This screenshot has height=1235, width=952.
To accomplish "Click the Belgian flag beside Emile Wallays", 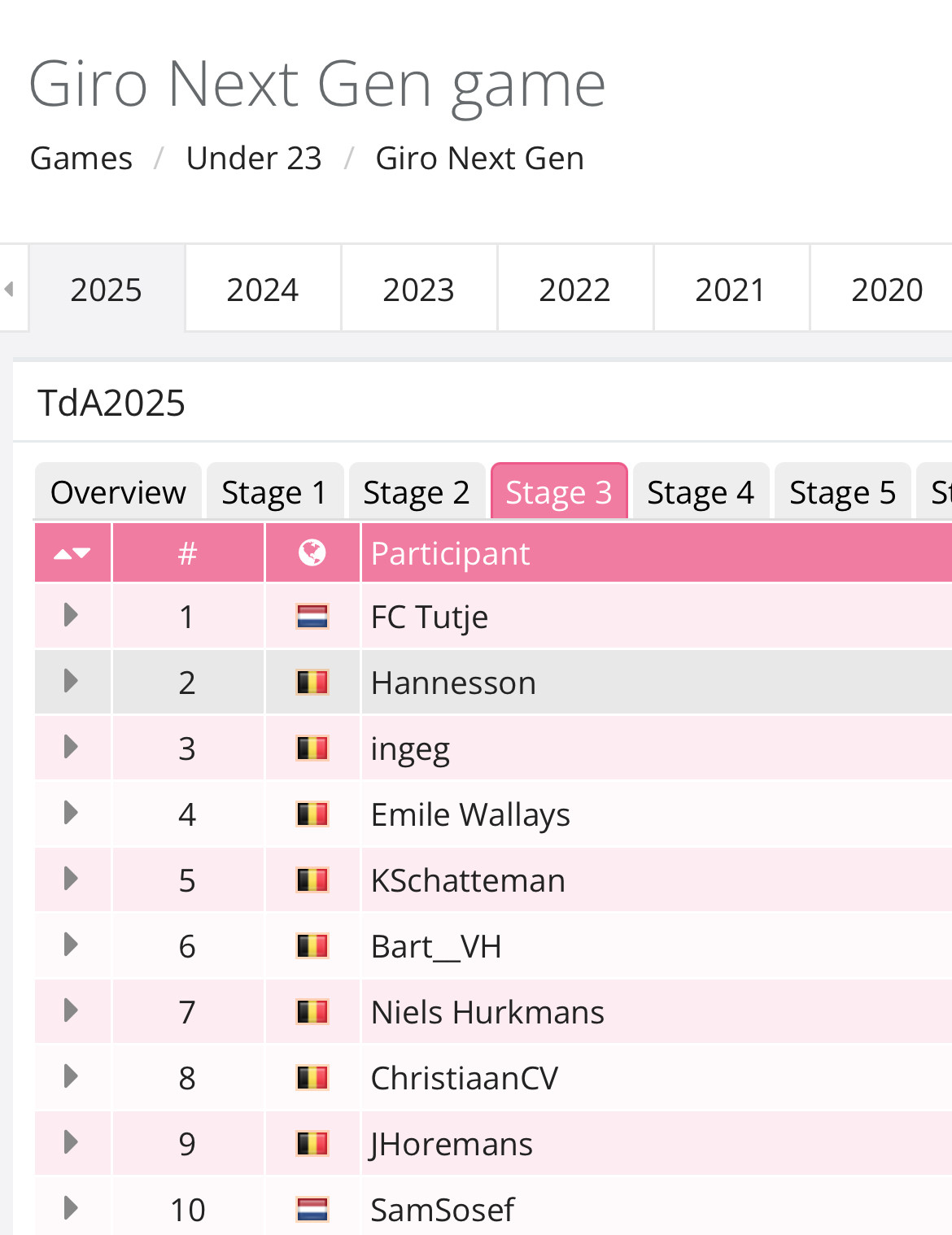I will (x=312, y=814).
